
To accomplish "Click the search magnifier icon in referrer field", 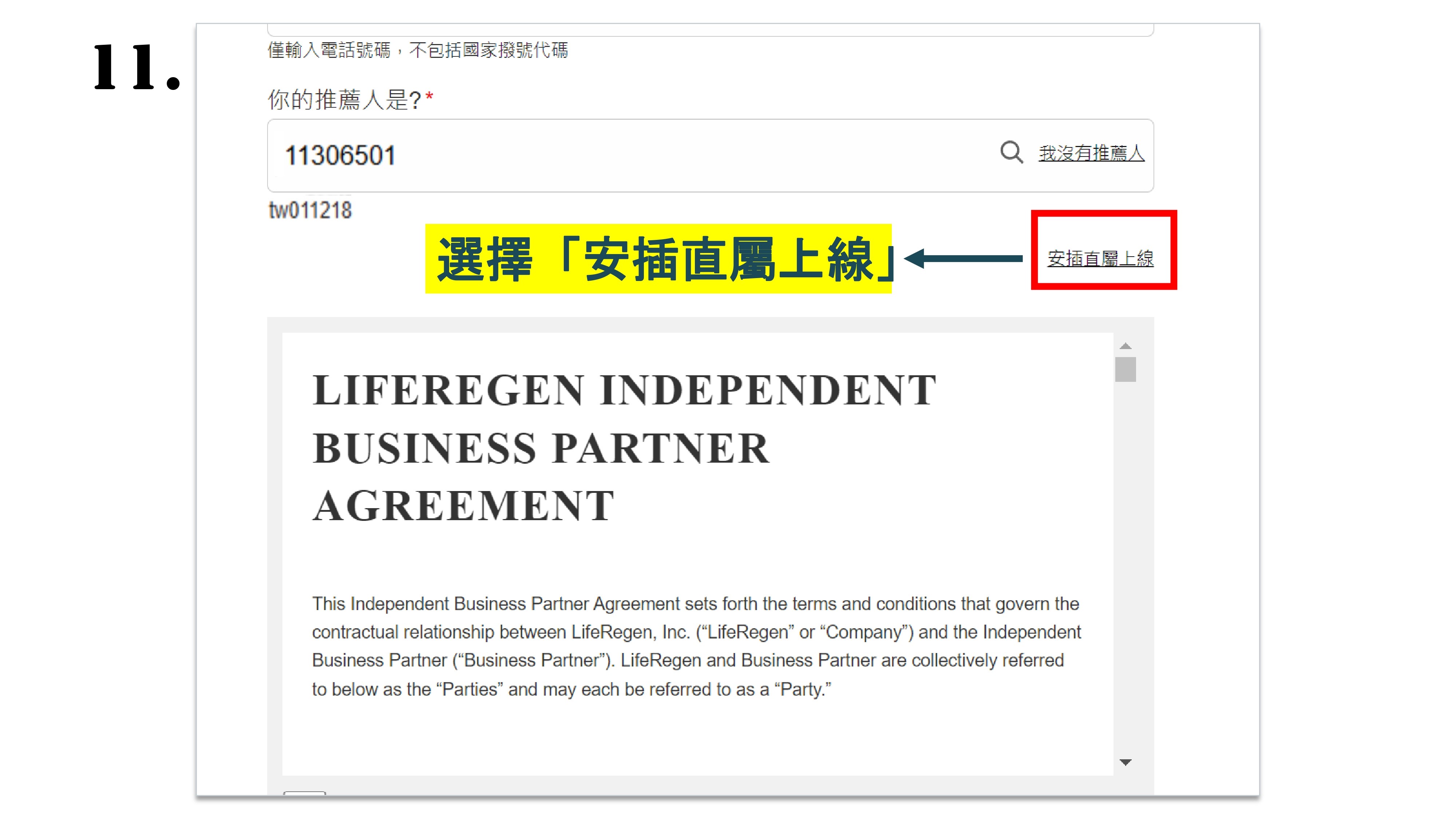I will click(1011, 153).
